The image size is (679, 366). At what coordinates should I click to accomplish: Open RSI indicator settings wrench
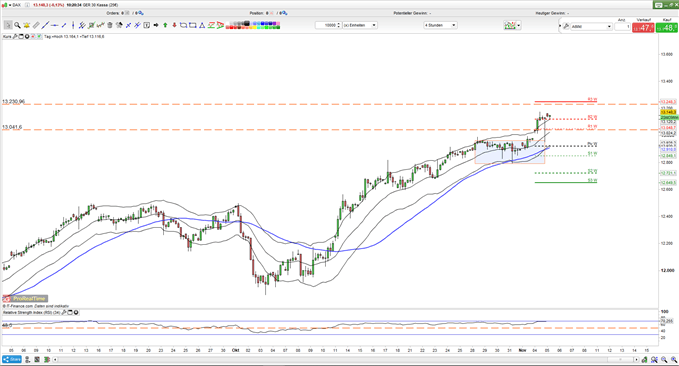click(x=63, y=312)
